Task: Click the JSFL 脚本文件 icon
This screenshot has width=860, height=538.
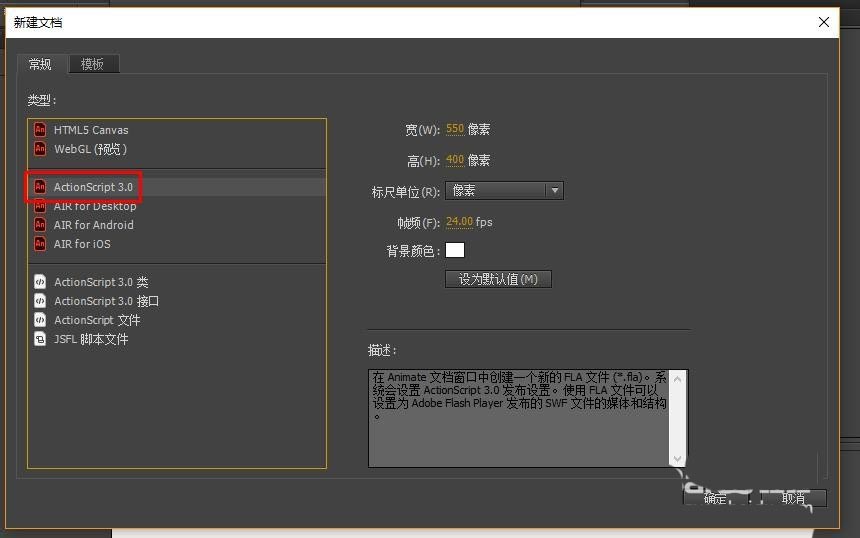Action: [x=40, y=339]
